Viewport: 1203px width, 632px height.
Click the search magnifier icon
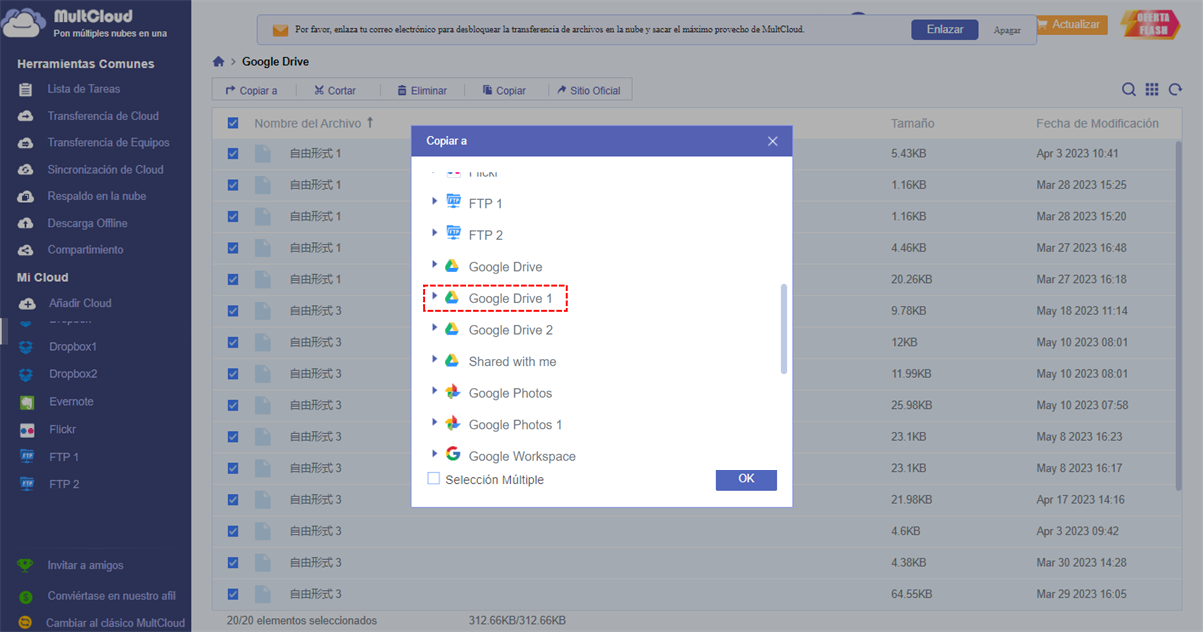[x=1128, y=90]
